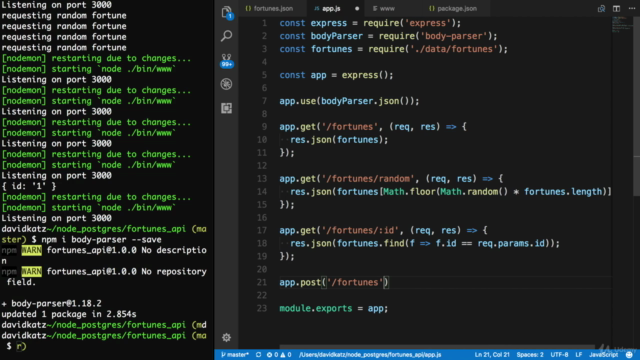This screenshot has height=360, width=640.
Task: Click Ln 21, Col 21 in status bar
Action: (492, 355)
